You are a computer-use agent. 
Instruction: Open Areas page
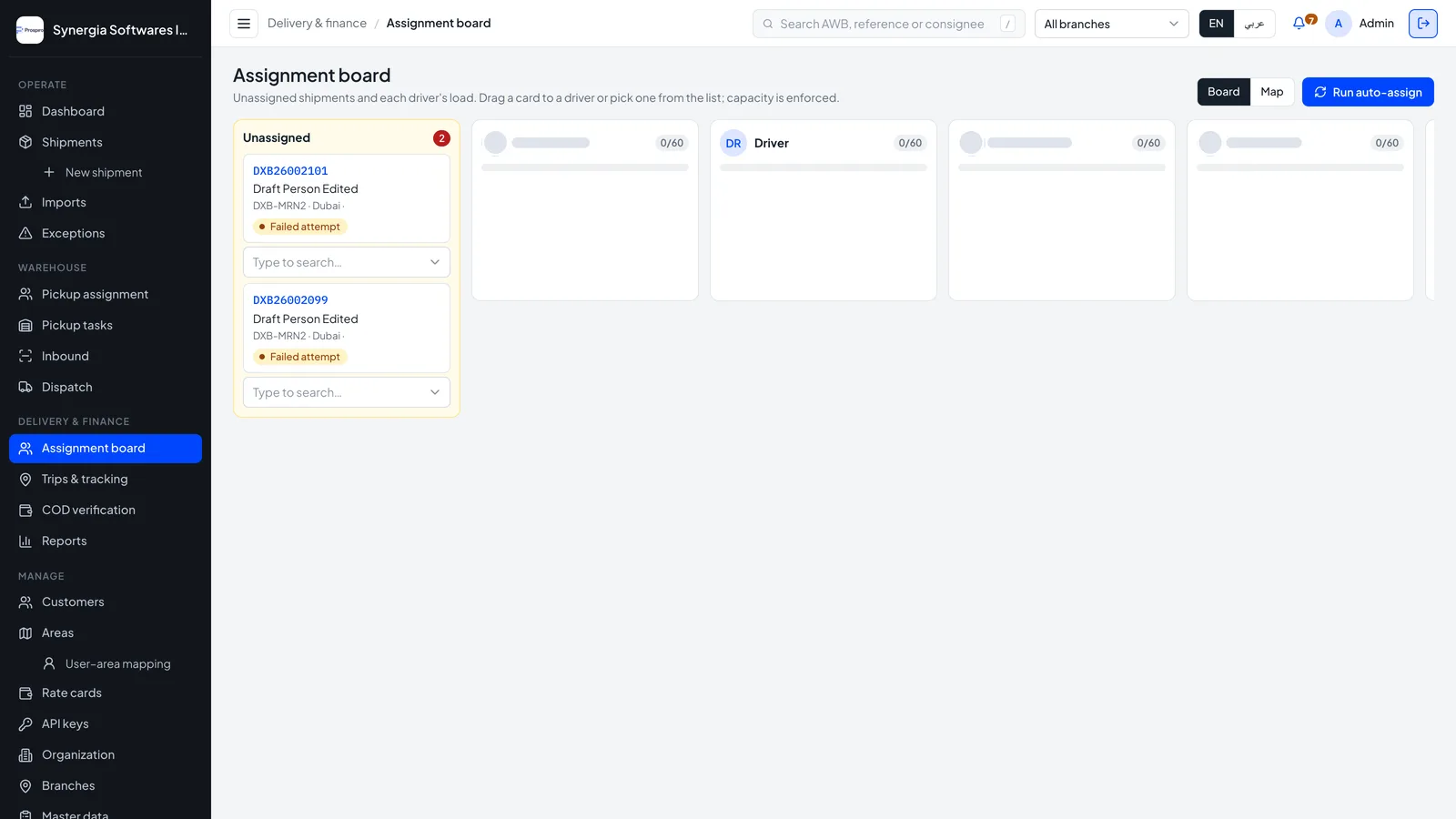tap(106, 632)
